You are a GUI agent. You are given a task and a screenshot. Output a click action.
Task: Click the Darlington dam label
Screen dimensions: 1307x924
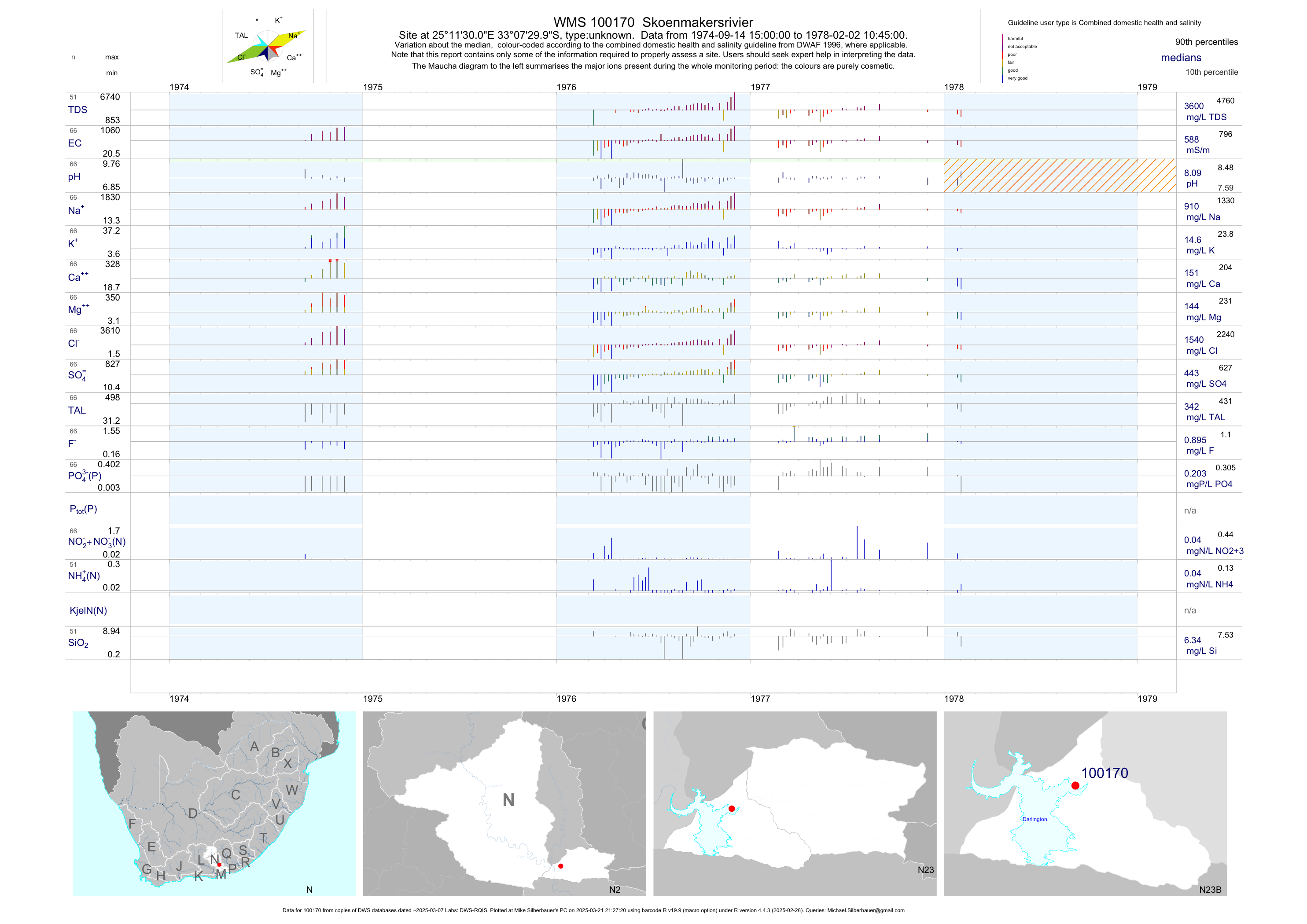click(x=1035, y=819)
